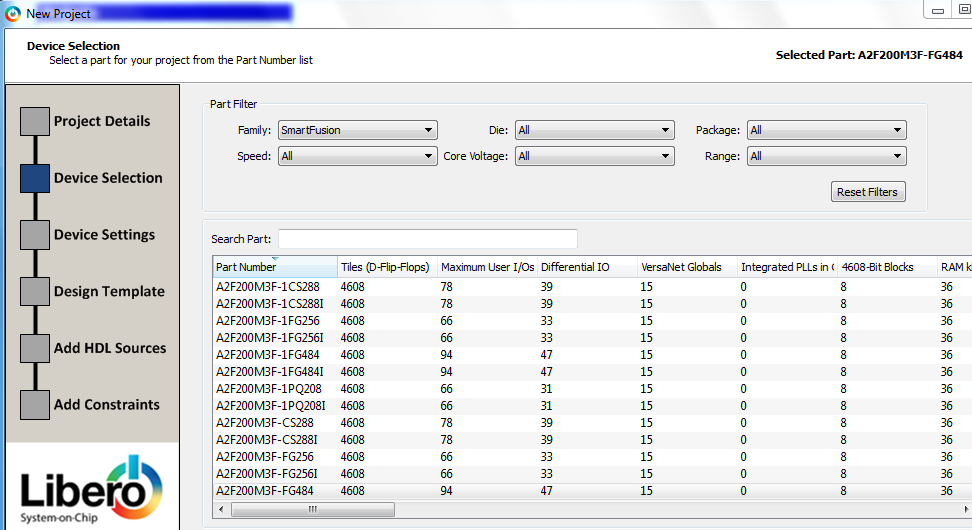Open the Core Voltage dropdown
Viewport: 972px width, 530px height.
[x=594, y=156]
